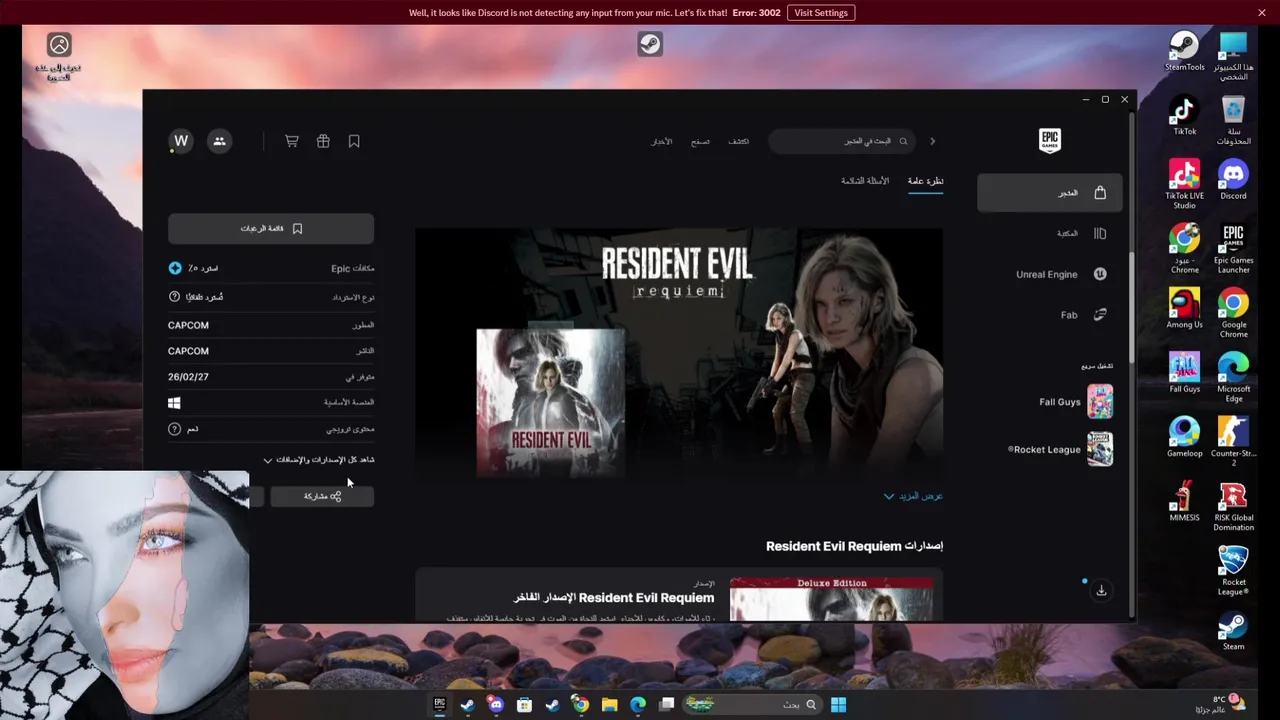Open TikTok LIVE Studio desktop shortcut
The image size is (1280, 720).
pyautogui.click(x=1185, y=185)
